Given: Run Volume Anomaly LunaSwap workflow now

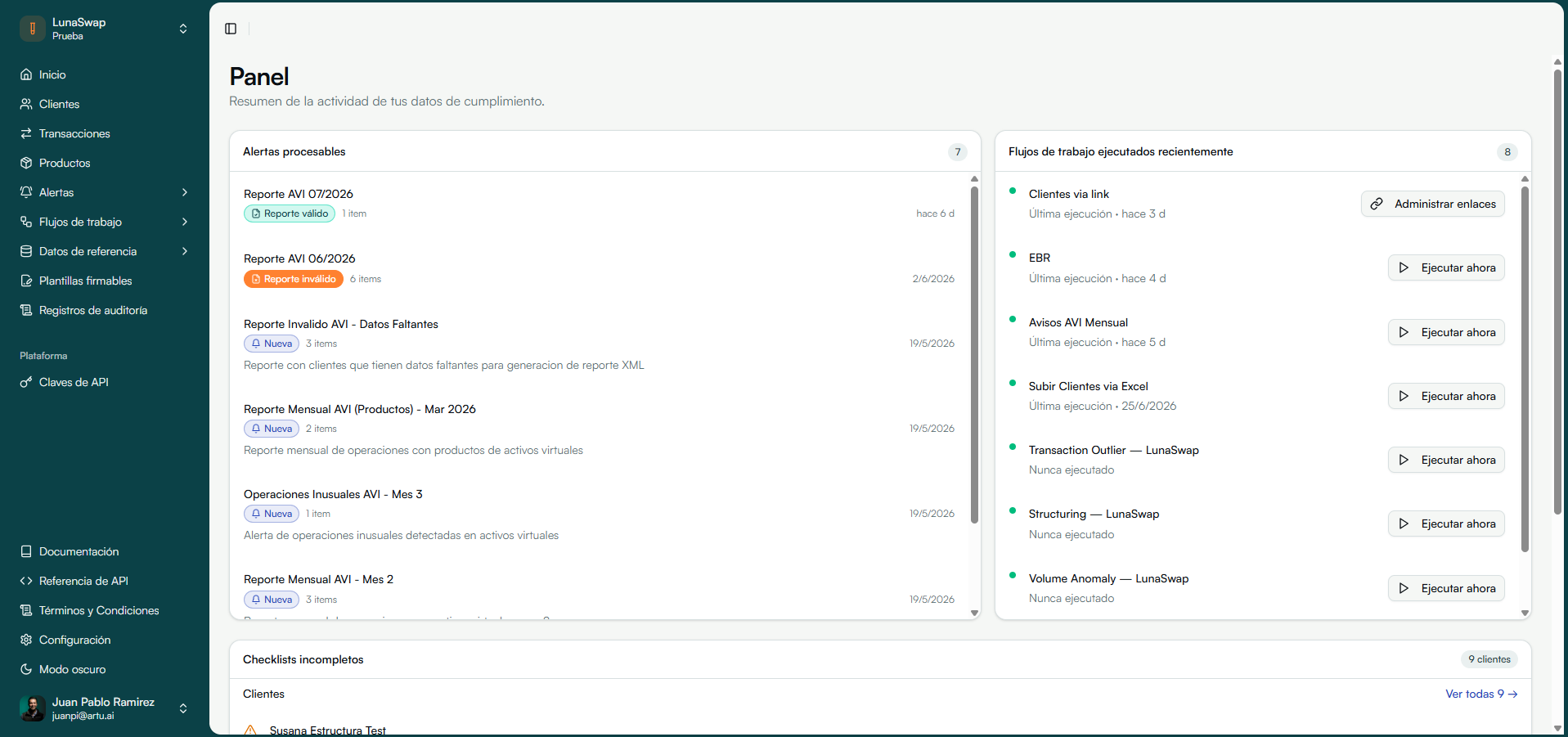Looking at the screenshot, I should pos(1446,588).
